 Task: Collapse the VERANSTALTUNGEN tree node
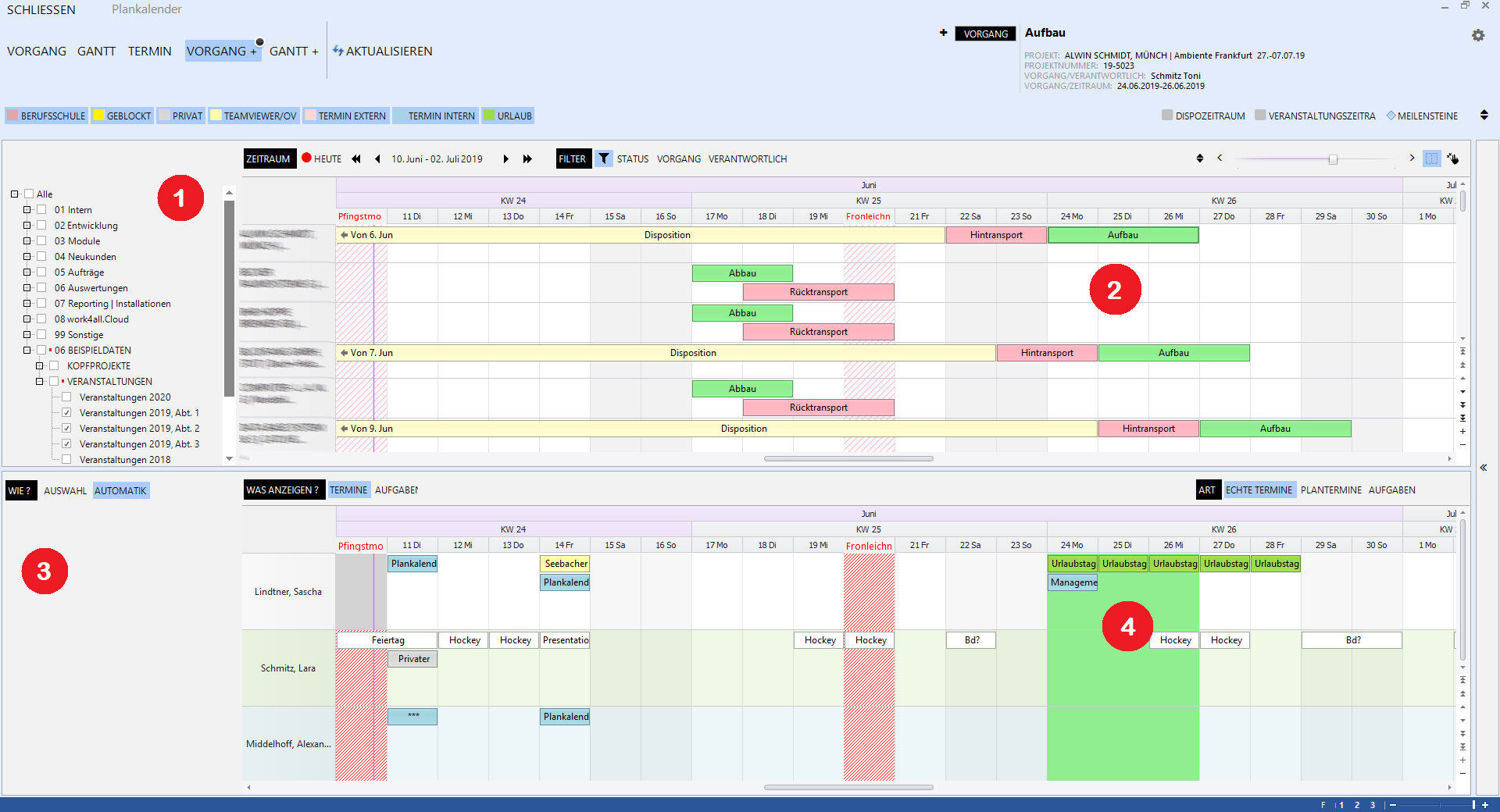pyautogui.click(x=39, y=381)
